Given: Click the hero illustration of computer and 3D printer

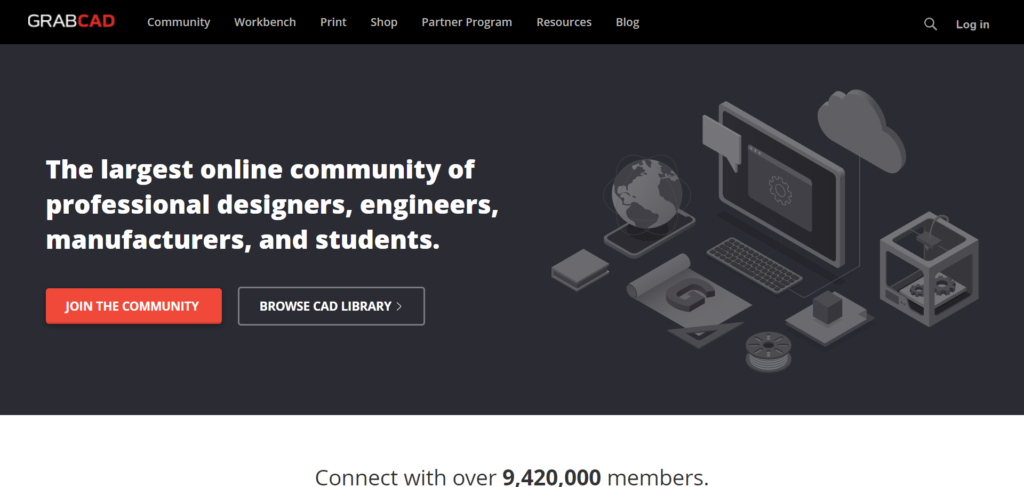Looking at the screenshot, I should 764,232.
